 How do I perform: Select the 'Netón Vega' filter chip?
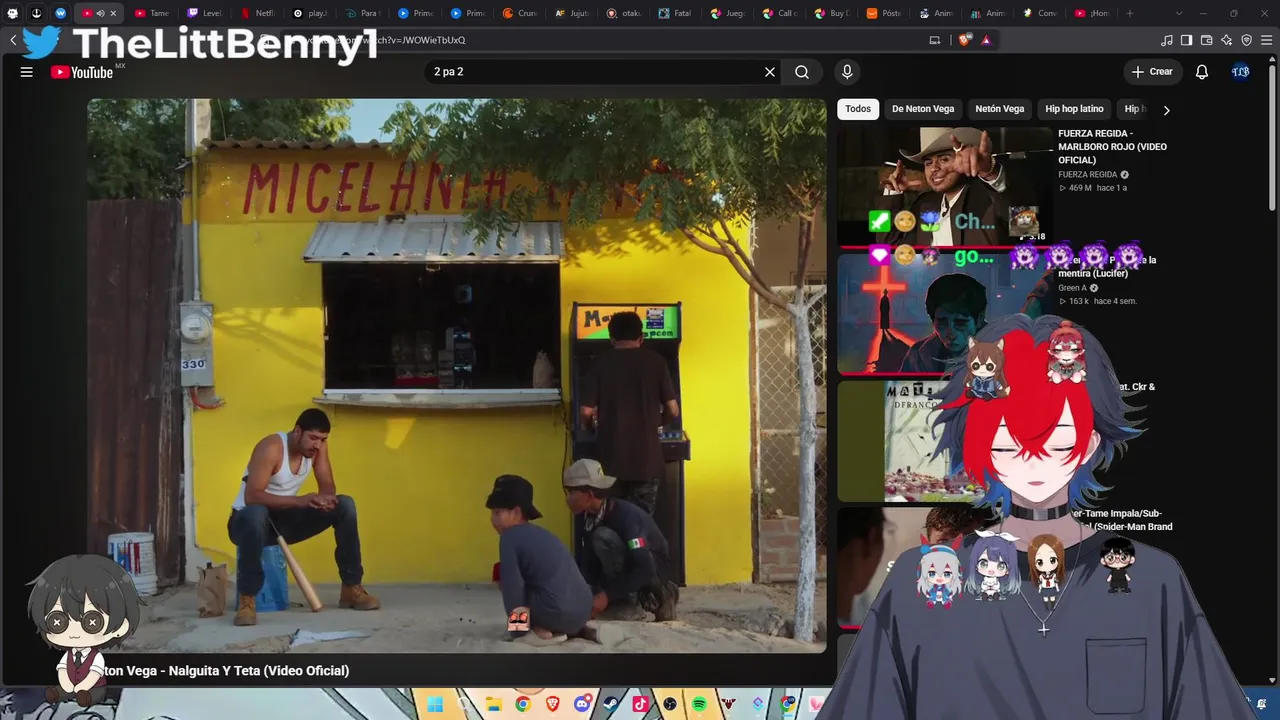(1000, 109)
